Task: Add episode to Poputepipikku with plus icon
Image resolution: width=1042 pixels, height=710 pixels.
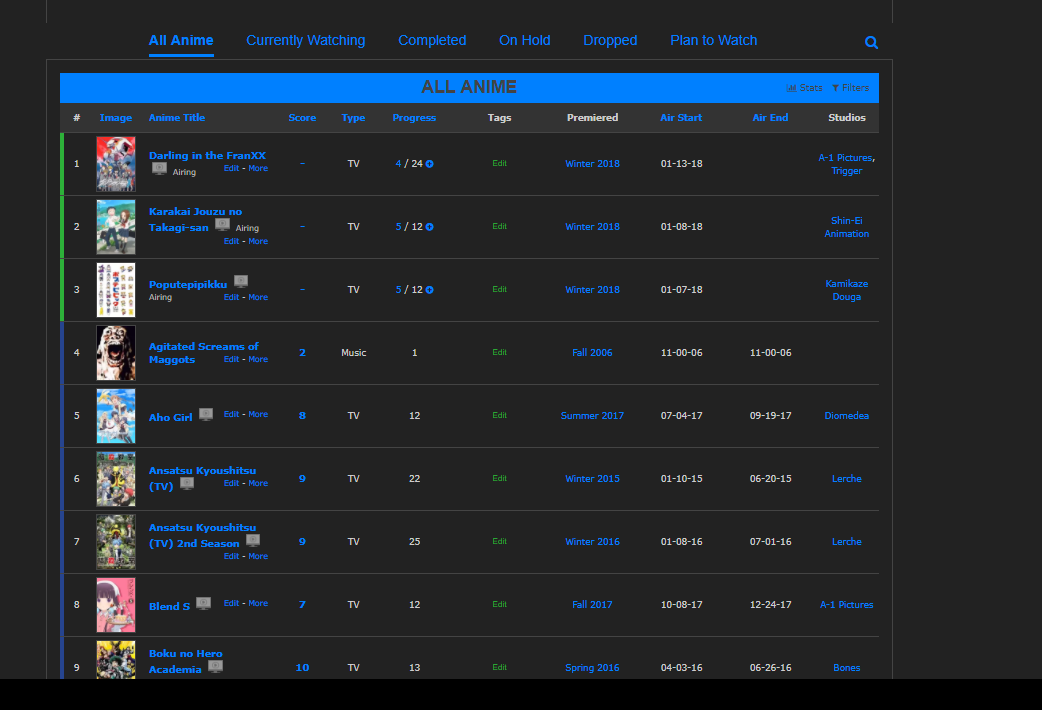Action: point(429,290)
